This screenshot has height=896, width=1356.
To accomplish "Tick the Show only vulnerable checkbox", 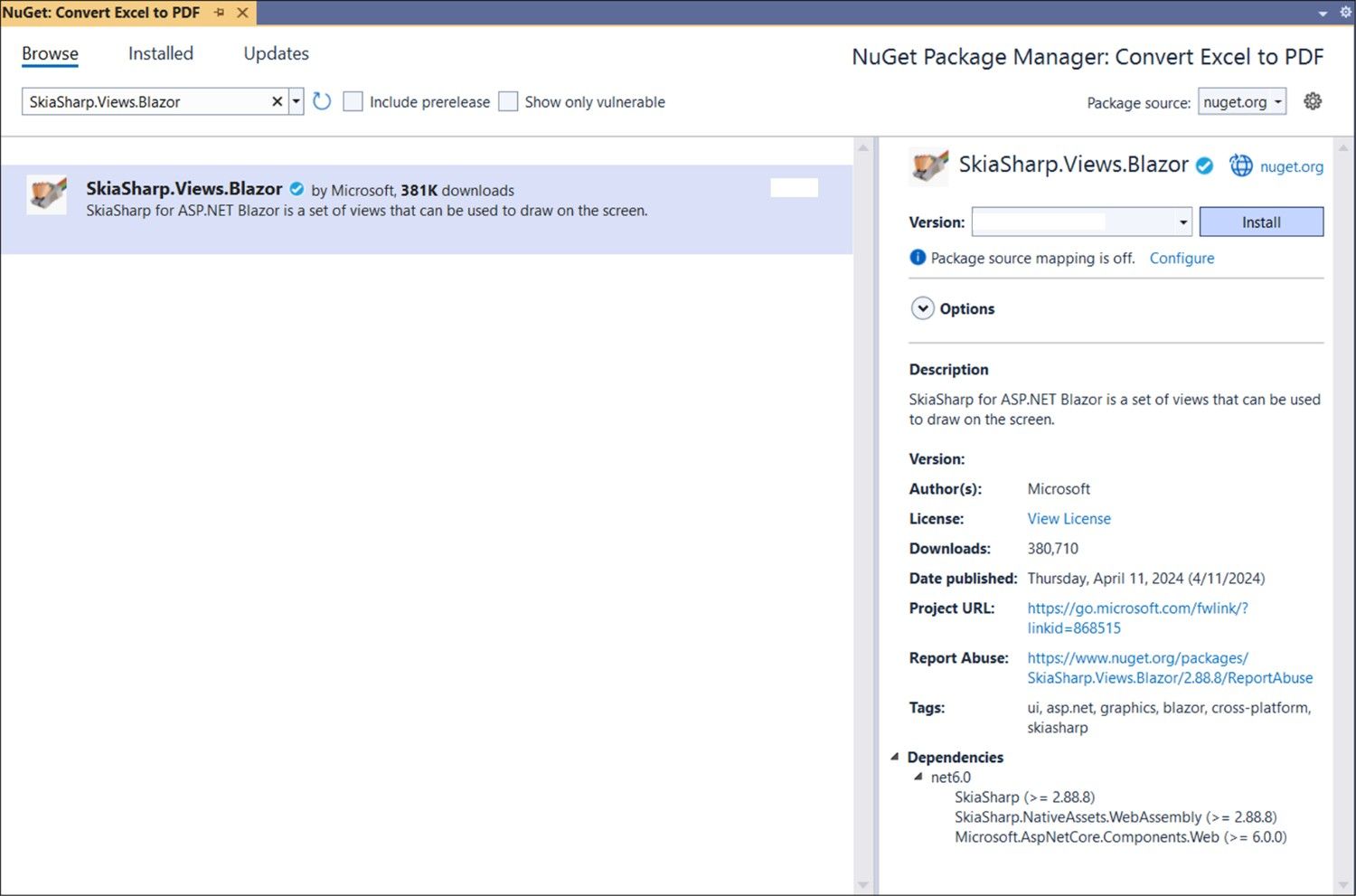I will (x=509, y=101).
